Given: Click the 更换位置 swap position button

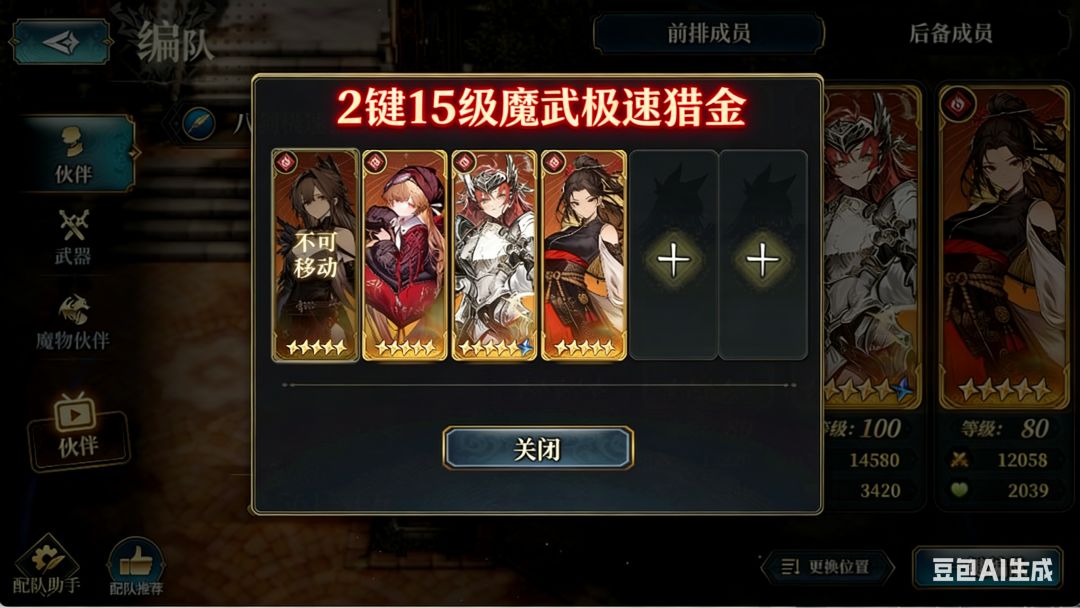Looking at the screenshot, I should [827, 567].
